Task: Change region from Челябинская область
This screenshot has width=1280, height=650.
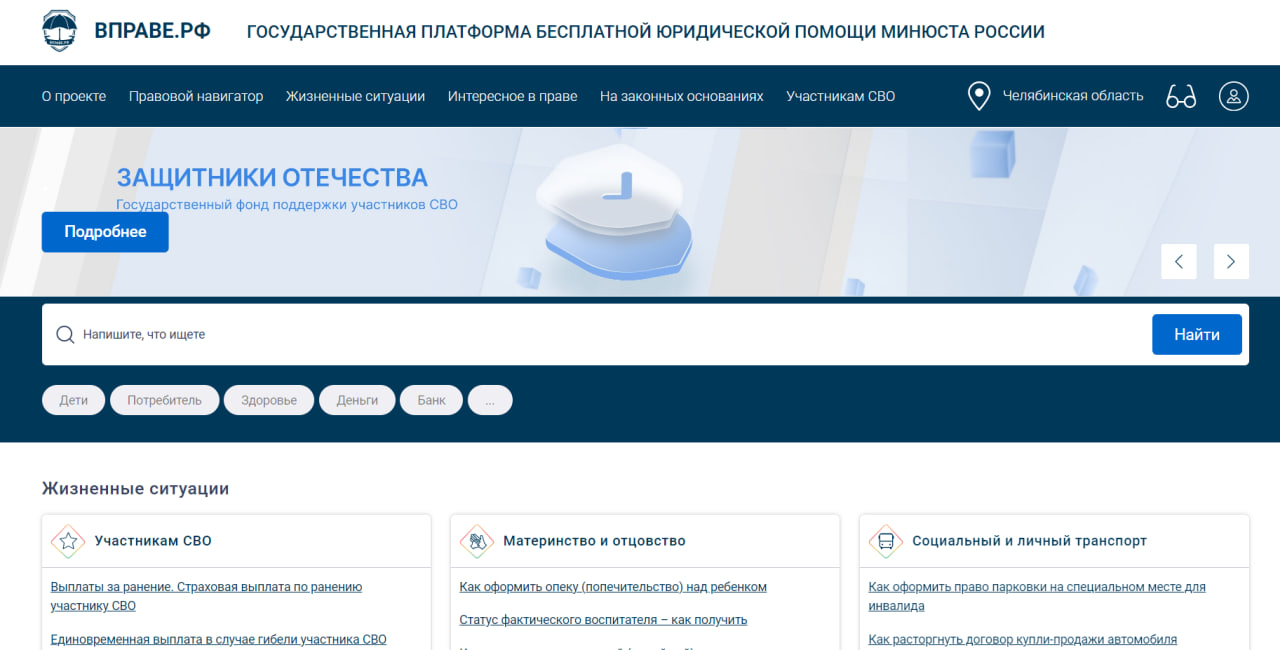Action: point(1072,96)
